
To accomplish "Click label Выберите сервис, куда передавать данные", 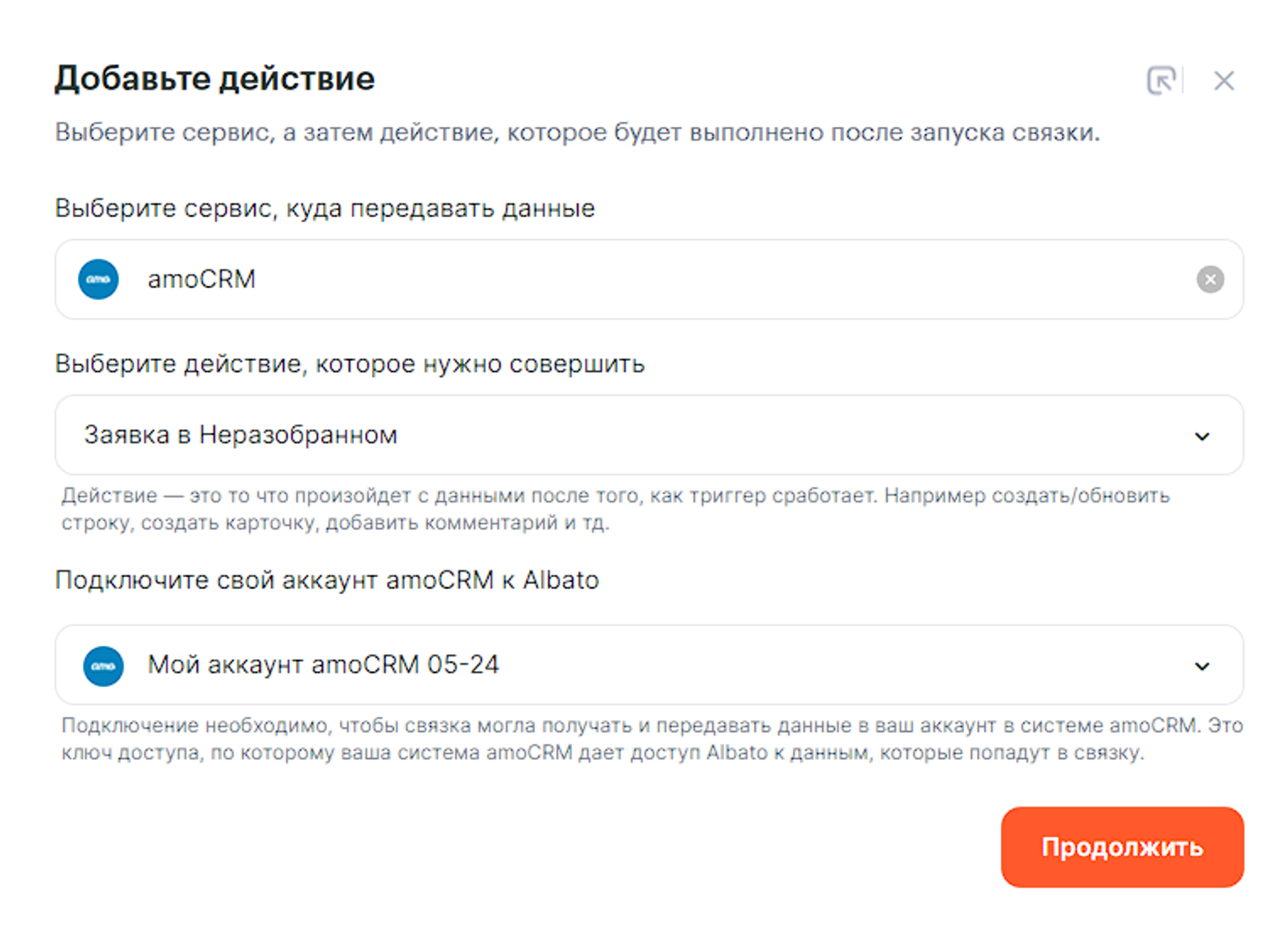I will (325, 208).
